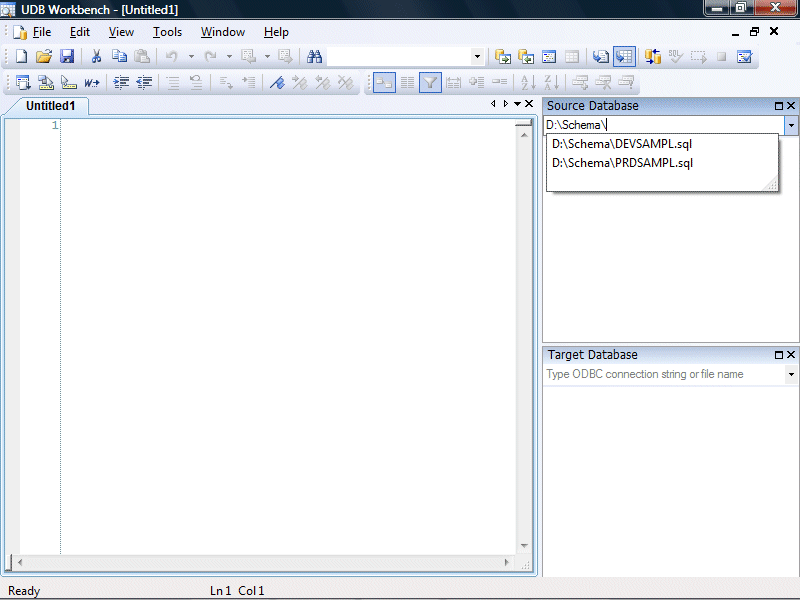Expand the Redo history dropdown arrow
The width and height of the screenshot is (800, 600).
pyautogui.click(x=230, y=57)
